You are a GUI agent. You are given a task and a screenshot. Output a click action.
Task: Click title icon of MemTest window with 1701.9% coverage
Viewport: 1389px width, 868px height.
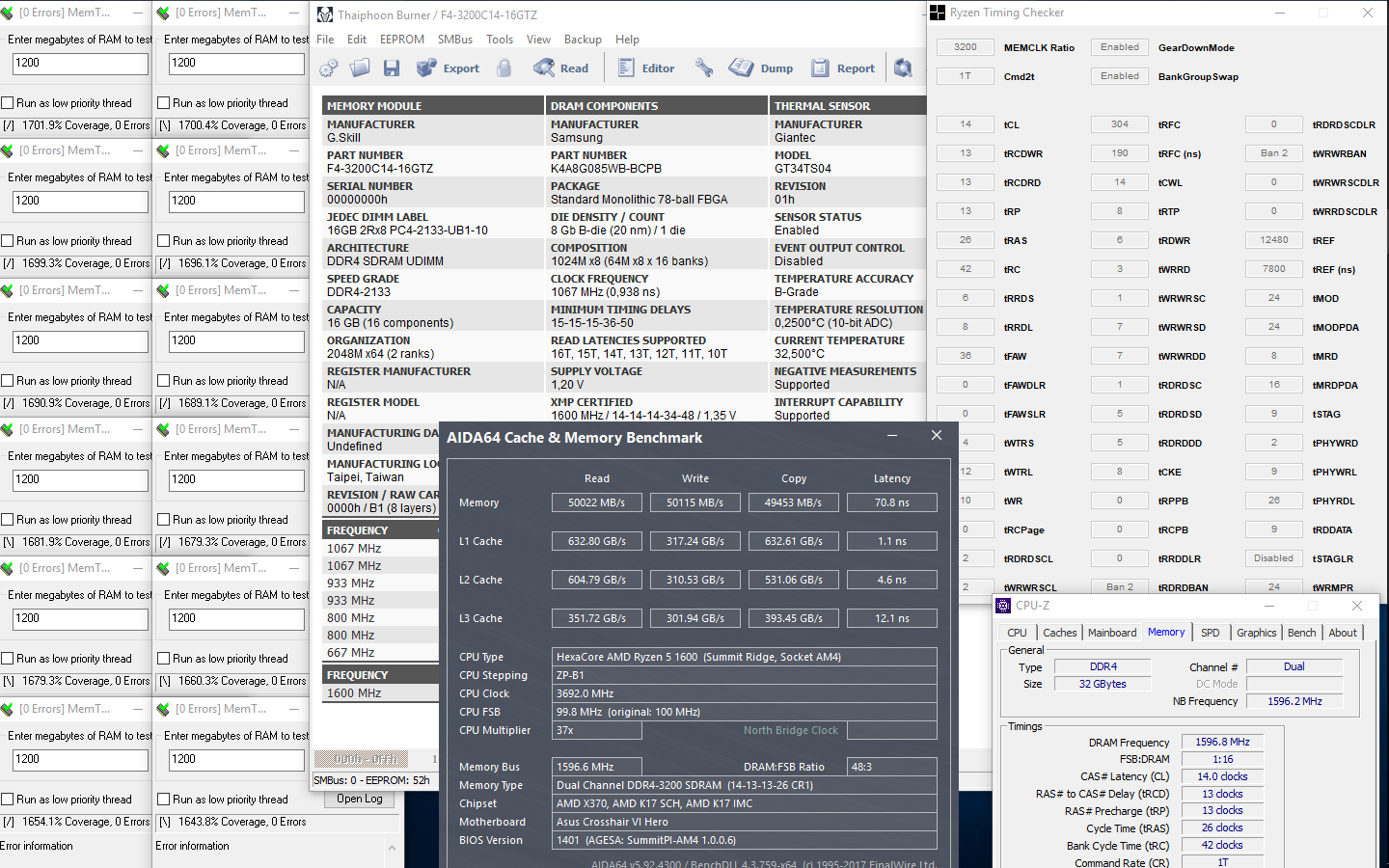(x=8, y=14)
